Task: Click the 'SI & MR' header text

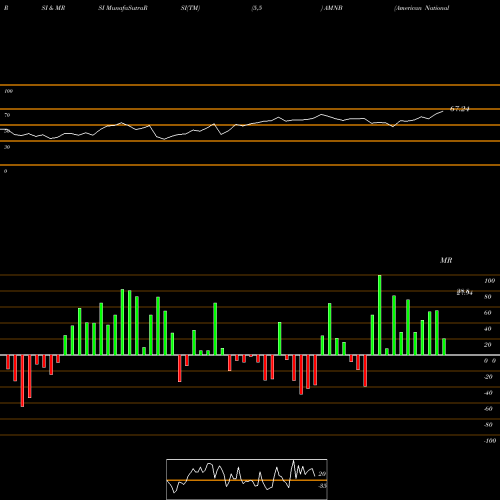Action: pos(53,8)
